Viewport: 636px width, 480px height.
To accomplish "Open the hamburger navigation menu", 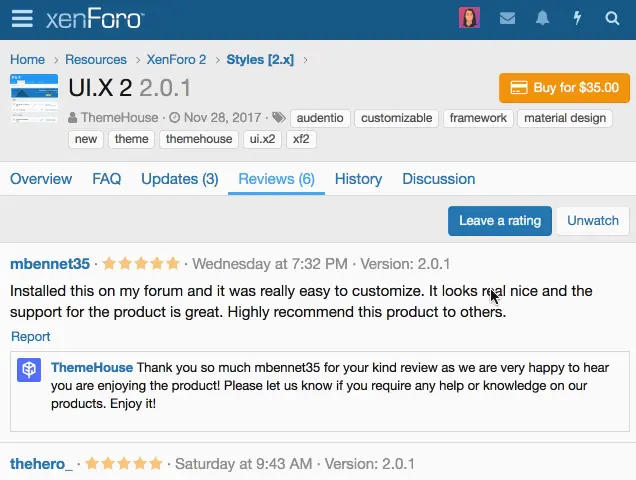I will (x=22, y=19).
